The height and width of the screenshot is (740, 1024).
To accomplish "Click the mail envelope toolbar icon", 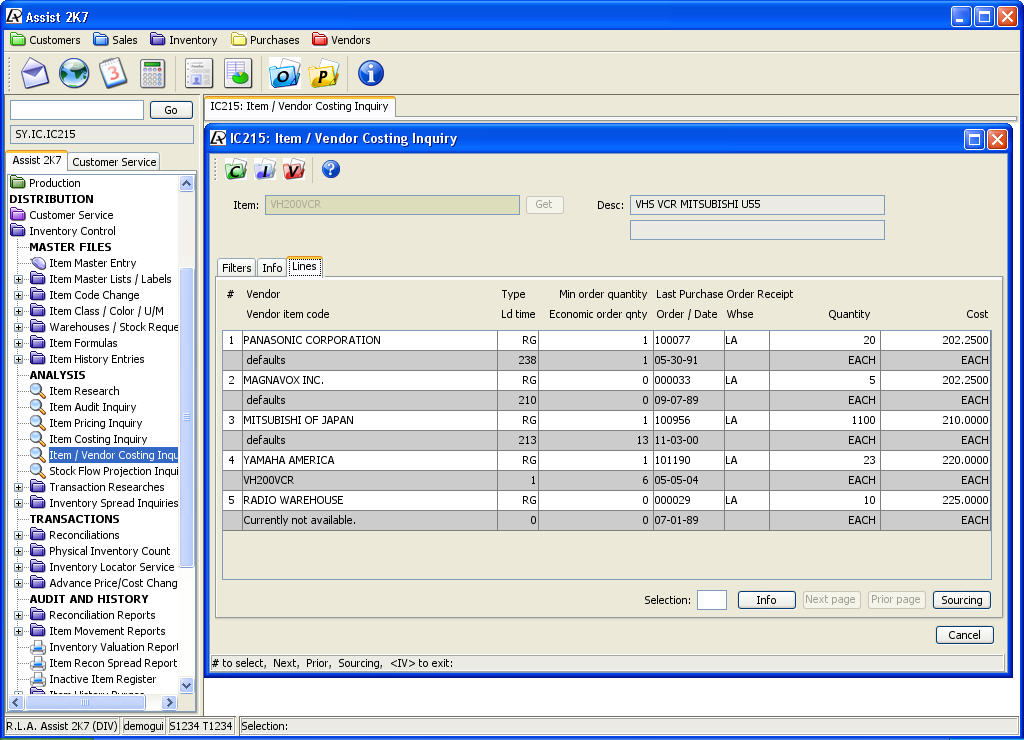I will (35, 73).
